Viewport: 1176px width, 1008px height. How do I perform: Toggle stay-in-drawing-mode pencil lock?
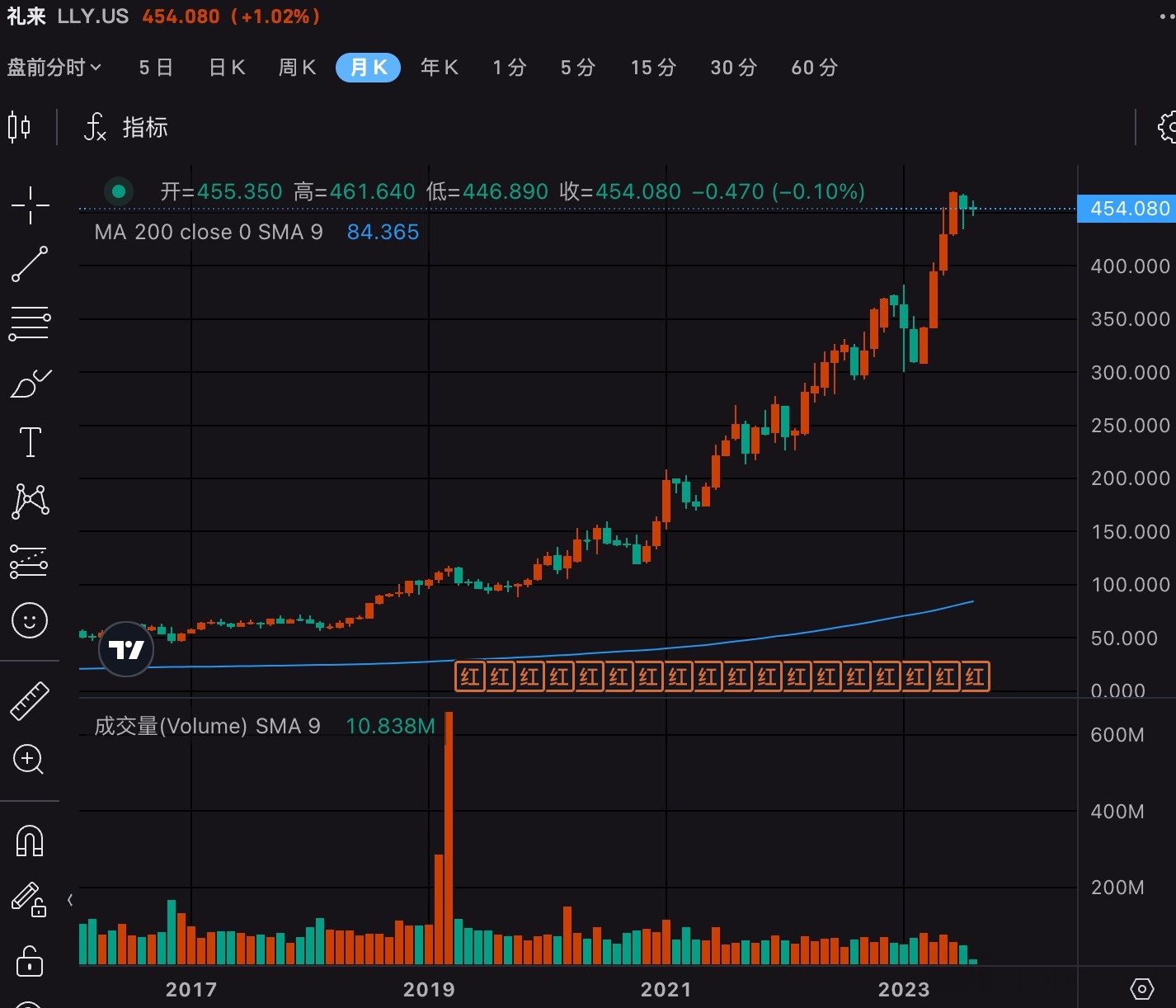[28, 900]
